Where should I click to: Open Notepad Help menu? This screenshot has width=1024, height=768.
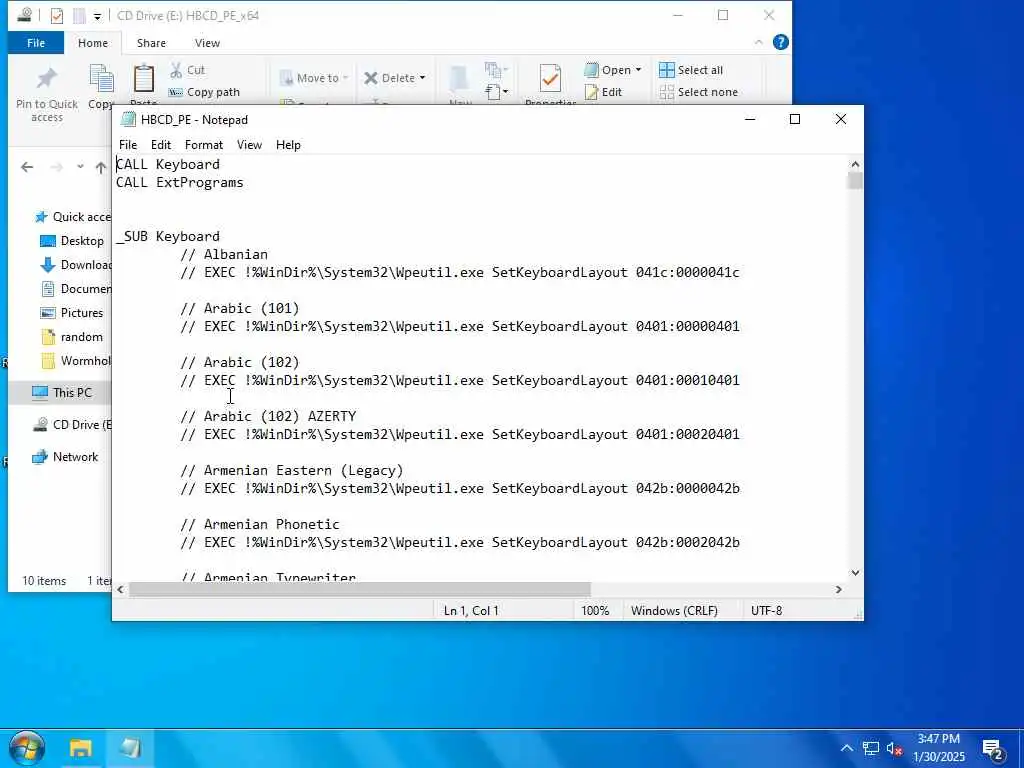(288, 145)
